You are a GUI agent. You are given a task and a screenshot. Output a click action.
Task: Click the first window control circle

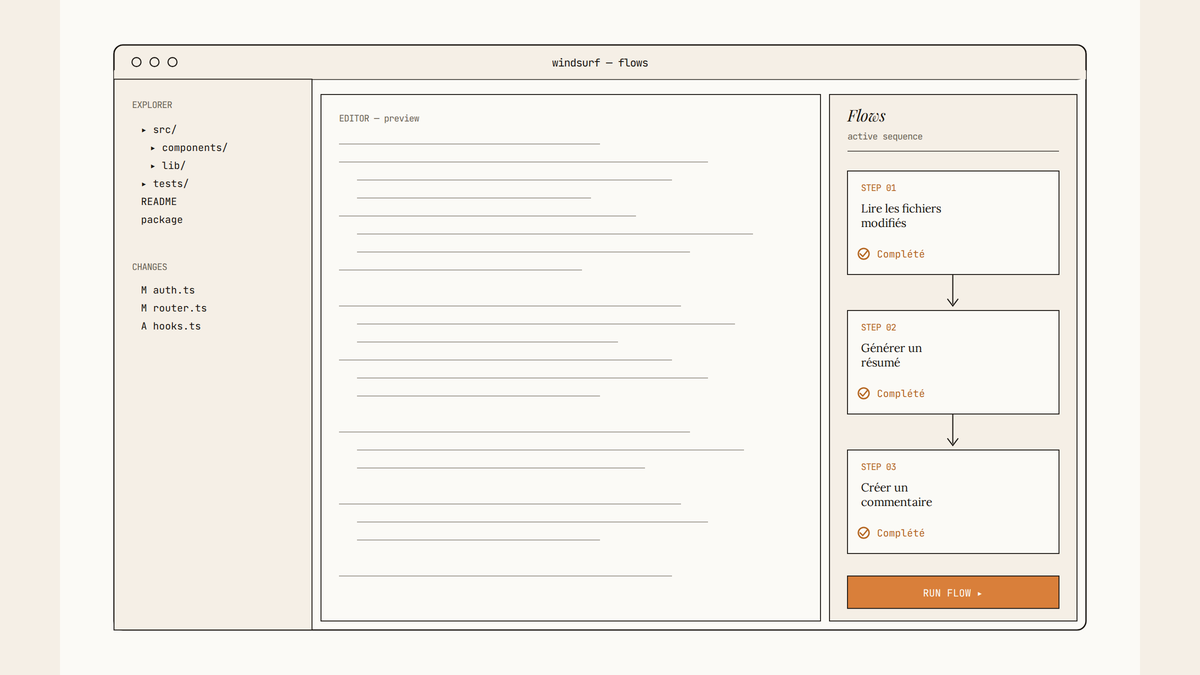pos(136,62)
